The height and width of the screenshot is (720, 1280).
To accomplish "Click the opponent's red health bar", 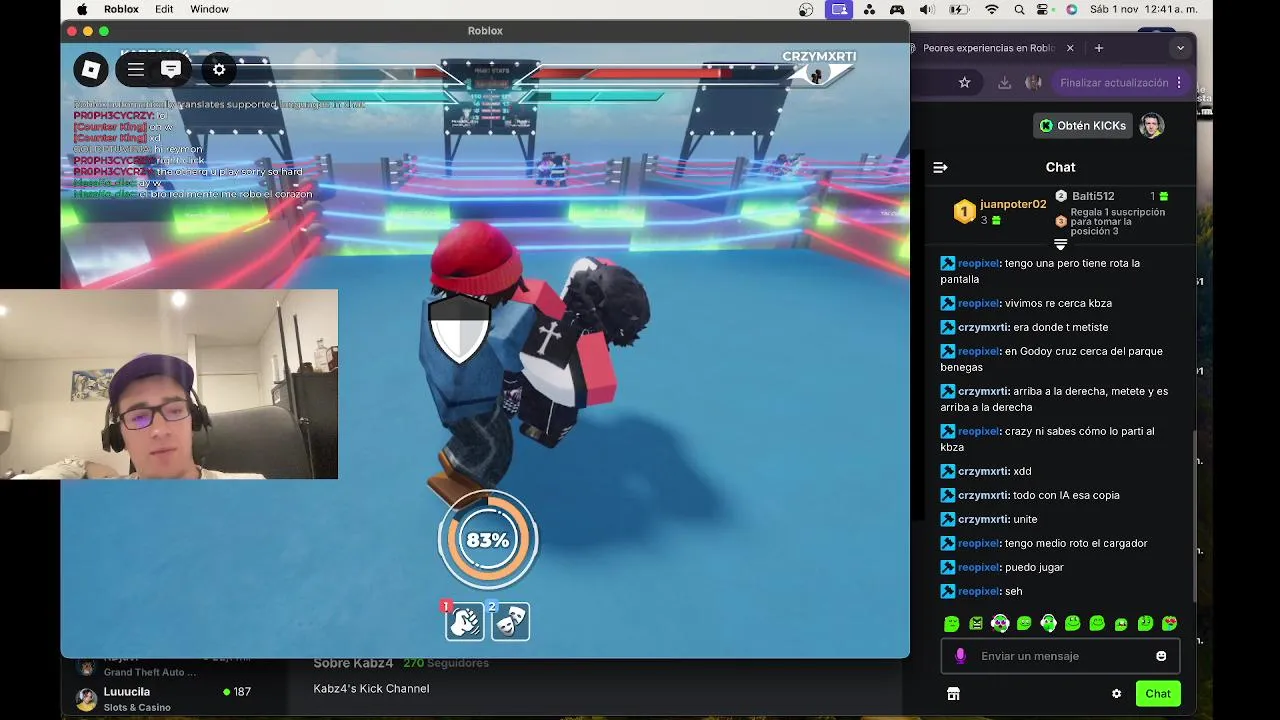I will (630, 73).
